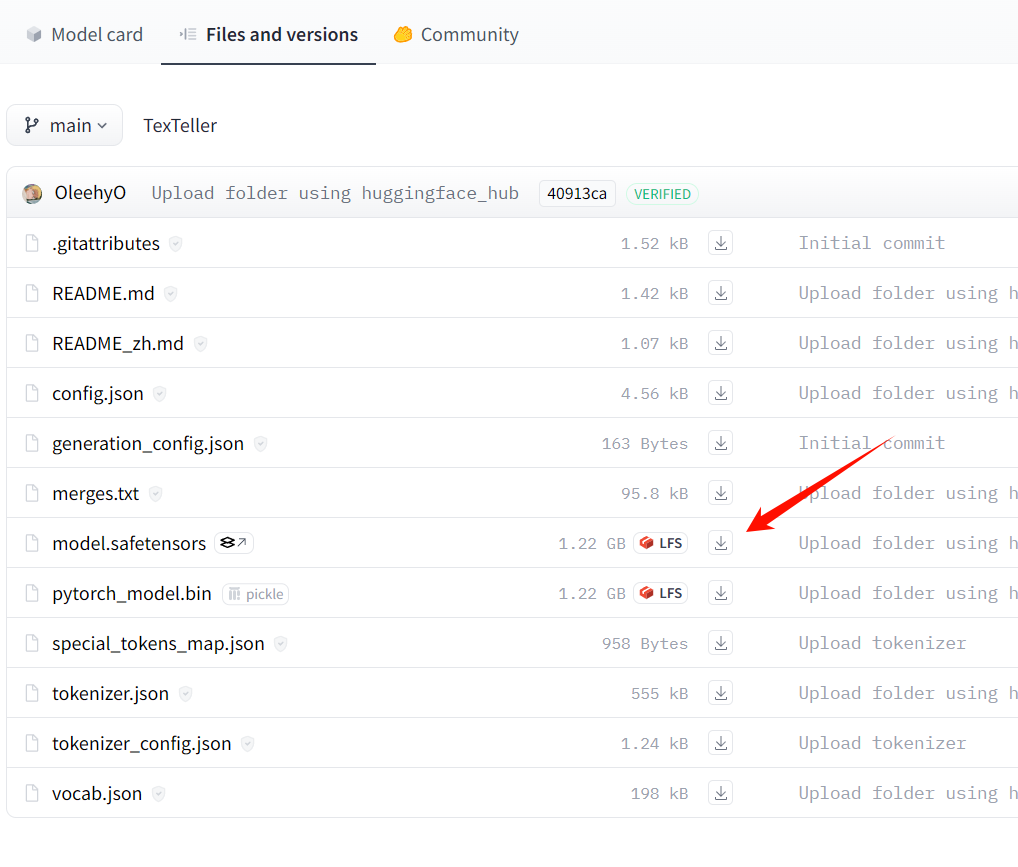The height and width of the screenshot is (867, 1018).
Task: Download README.md via its download icon
Action: [721, 293]
